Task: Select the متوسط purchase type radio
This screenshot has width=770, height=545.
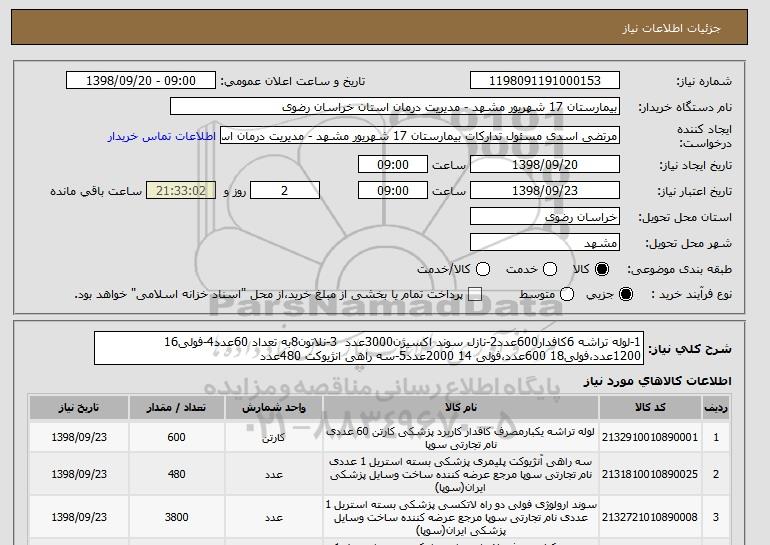Action: (567, 294)
